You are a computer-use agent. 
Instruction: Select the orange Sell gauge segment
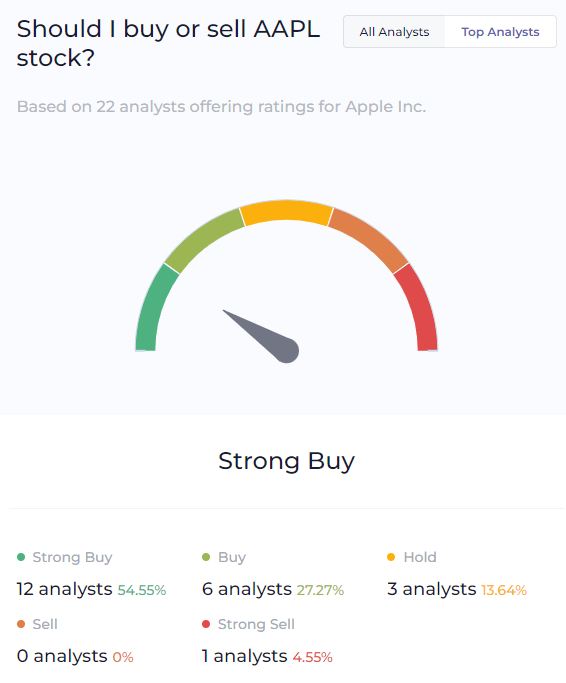tap(369, 239)
